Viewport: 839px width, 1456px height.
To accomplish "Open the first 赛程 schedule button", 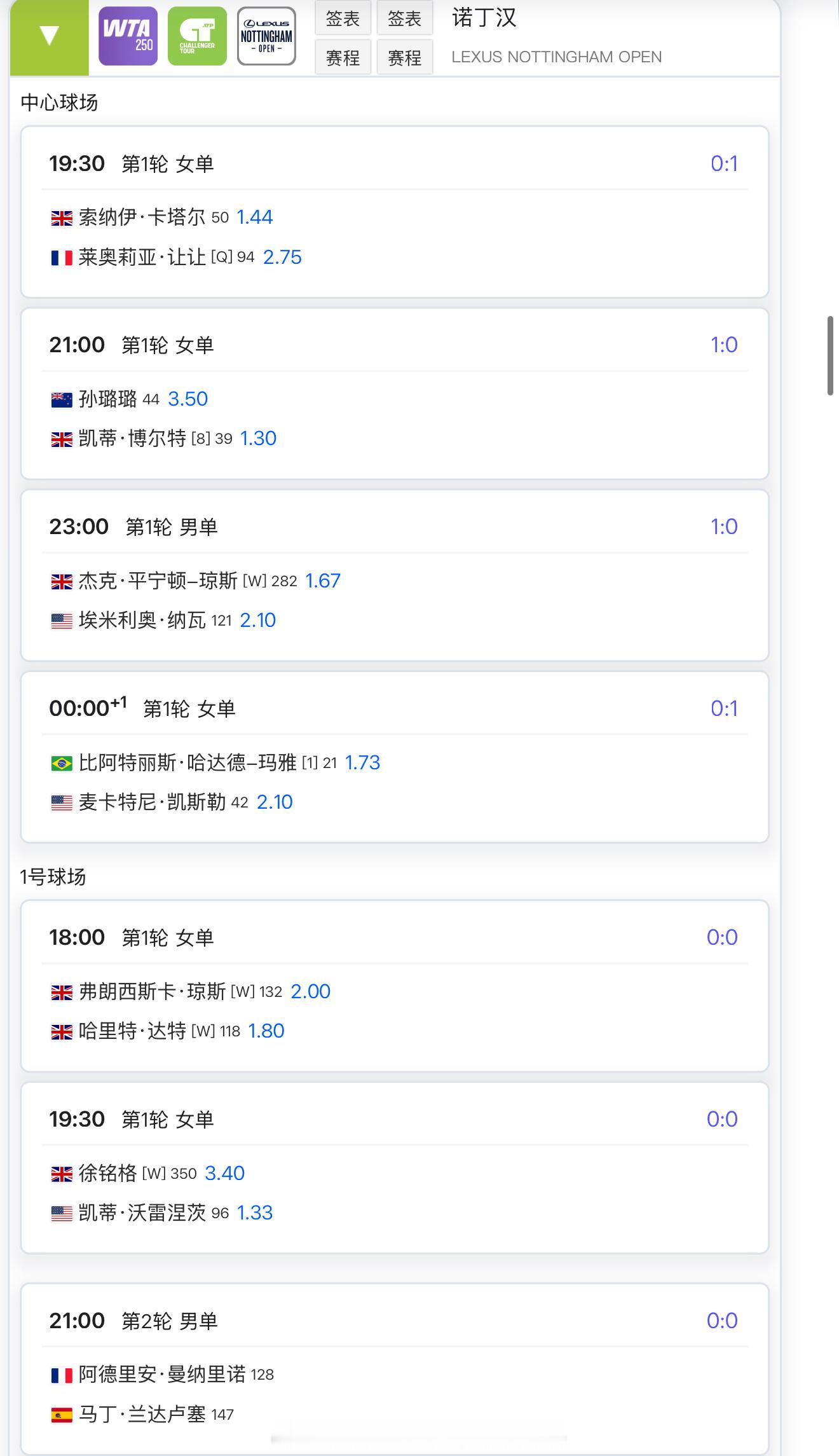I will 343,57.
